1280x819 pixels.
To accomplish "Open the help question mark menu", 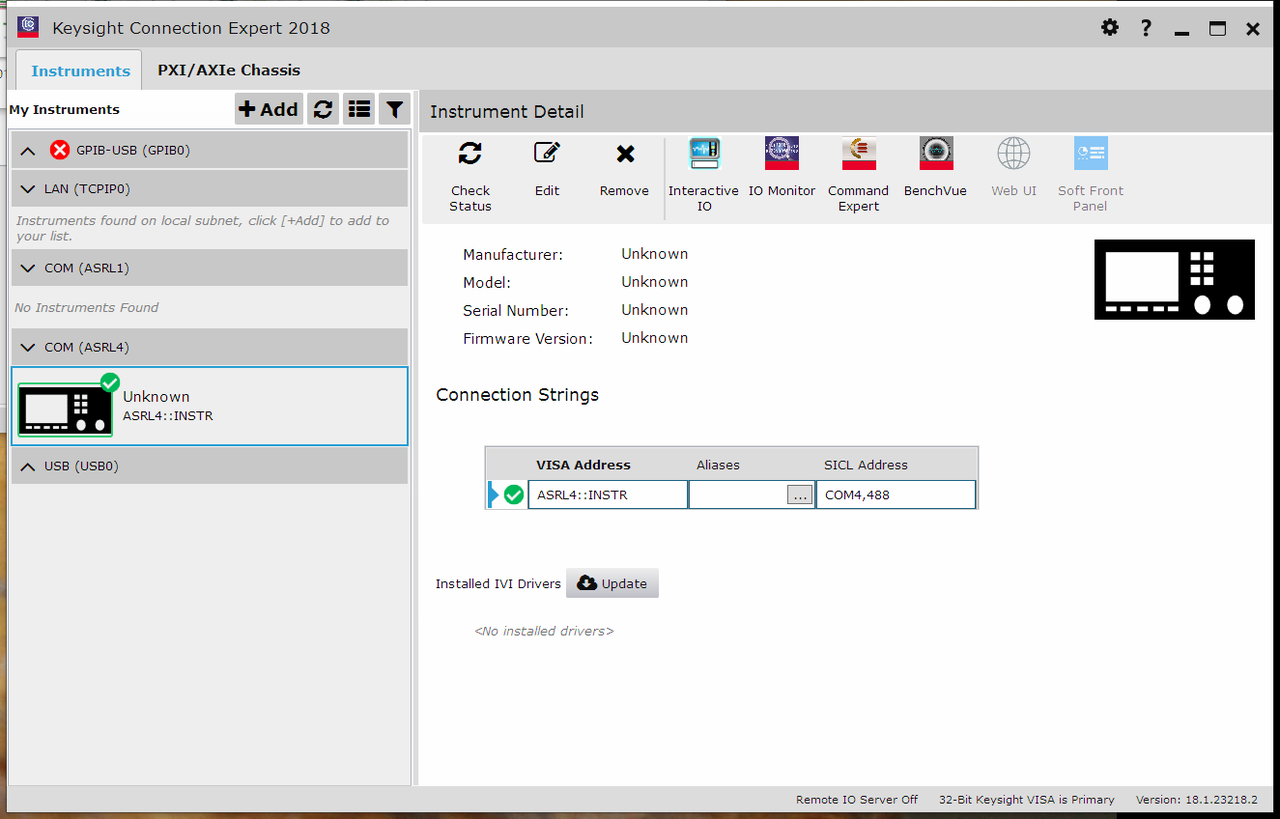I will click(1146, 27).
